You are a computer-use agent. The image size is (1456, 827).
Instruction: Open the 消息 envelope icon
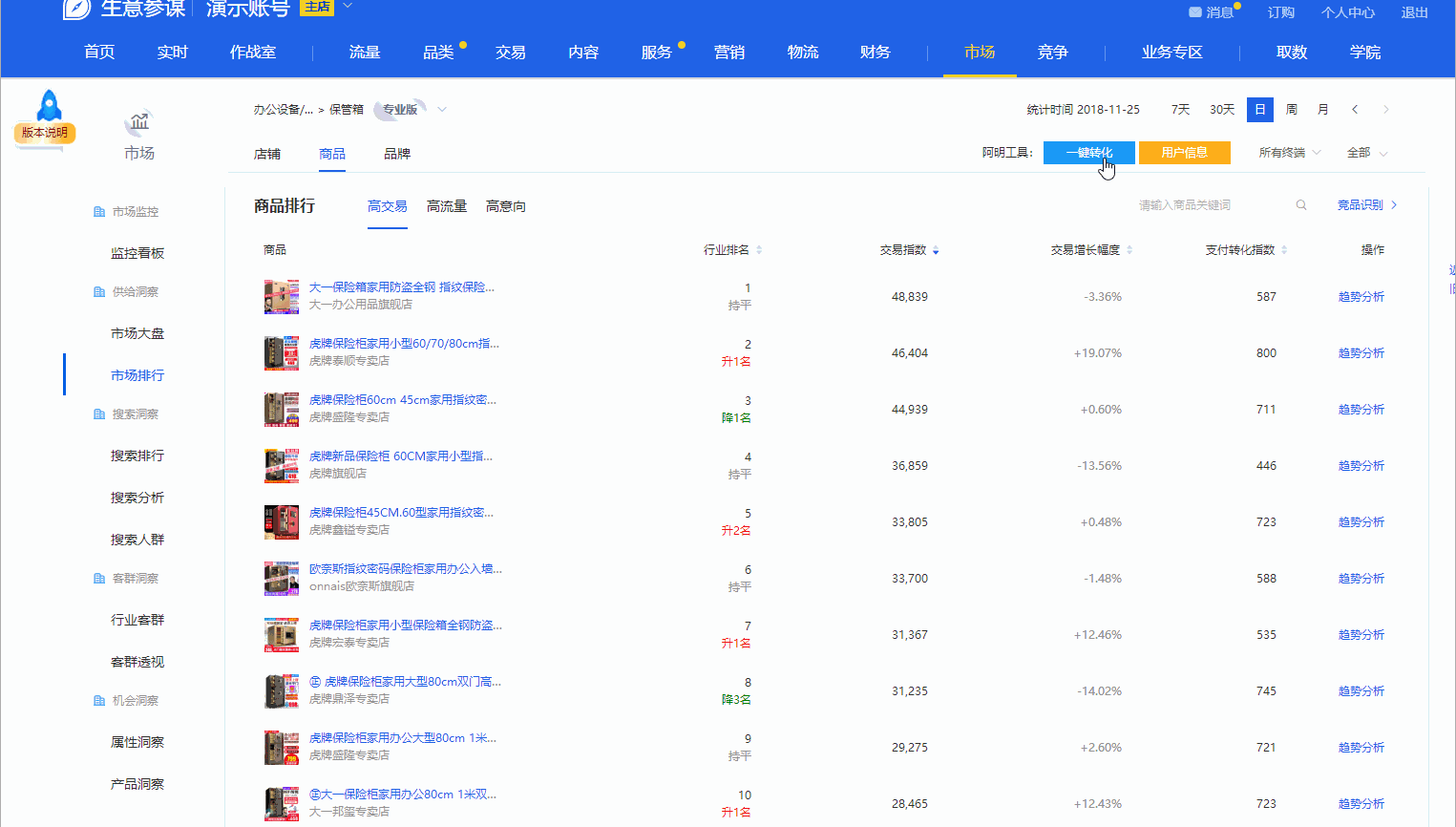(1195, 12)
